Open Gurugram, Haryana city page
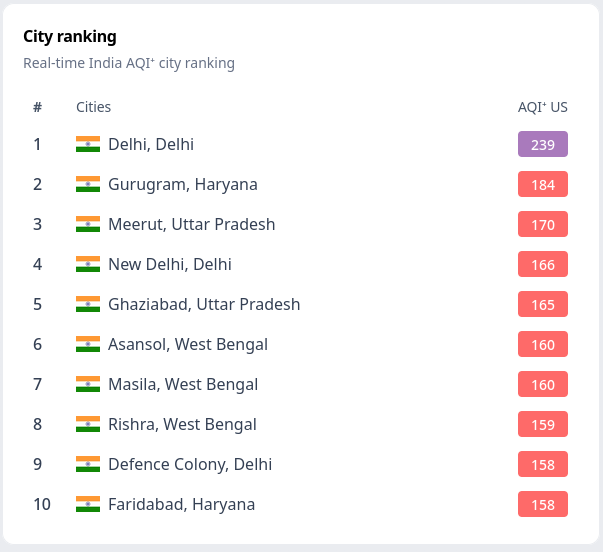Screen dimensions: 603x552 (183, 185)
